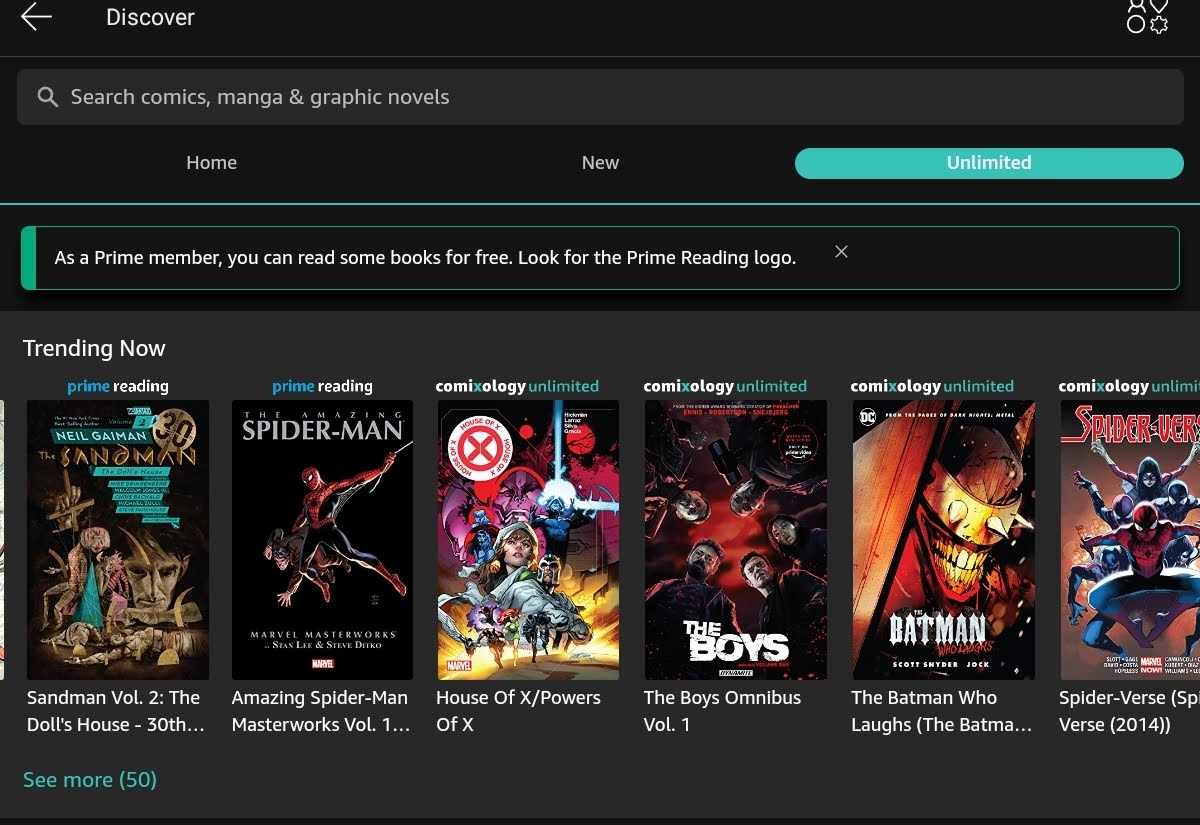
Task: Click the House Of X/Powers Of X title
Action: (x=519, y=711)
